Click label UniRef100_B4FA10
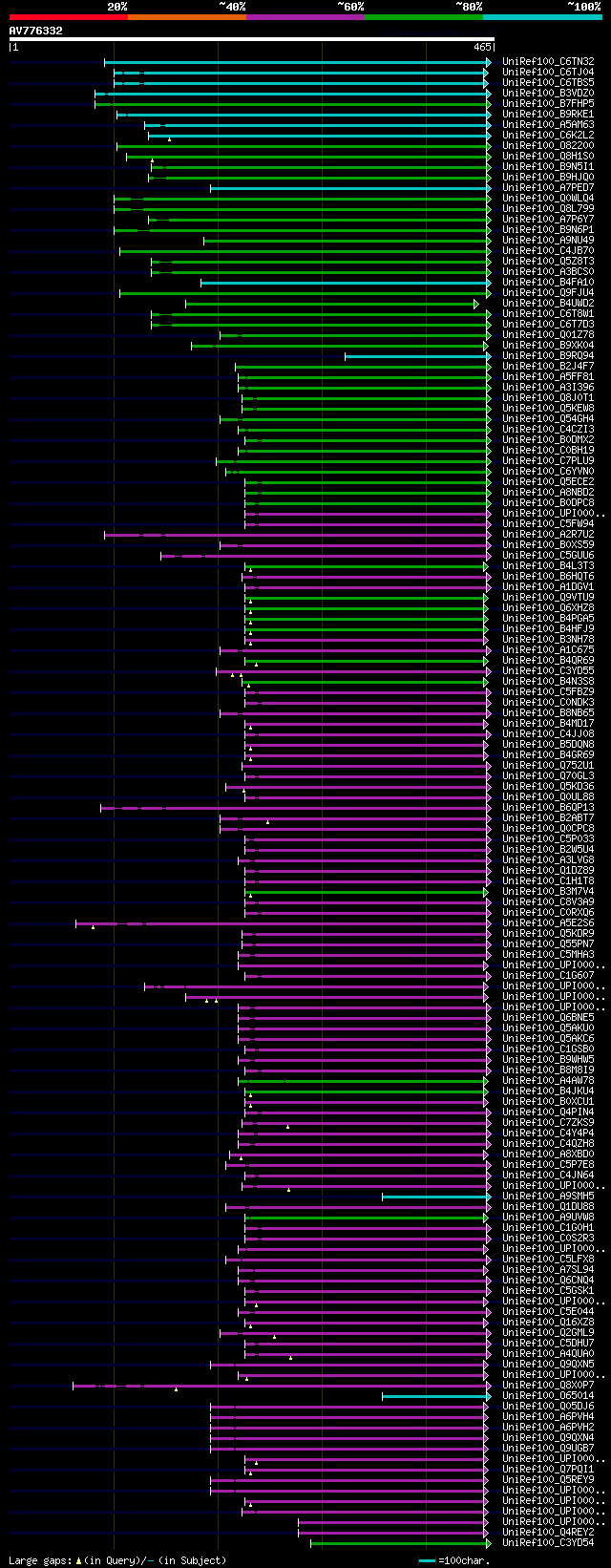 click(x=548, y=283)
